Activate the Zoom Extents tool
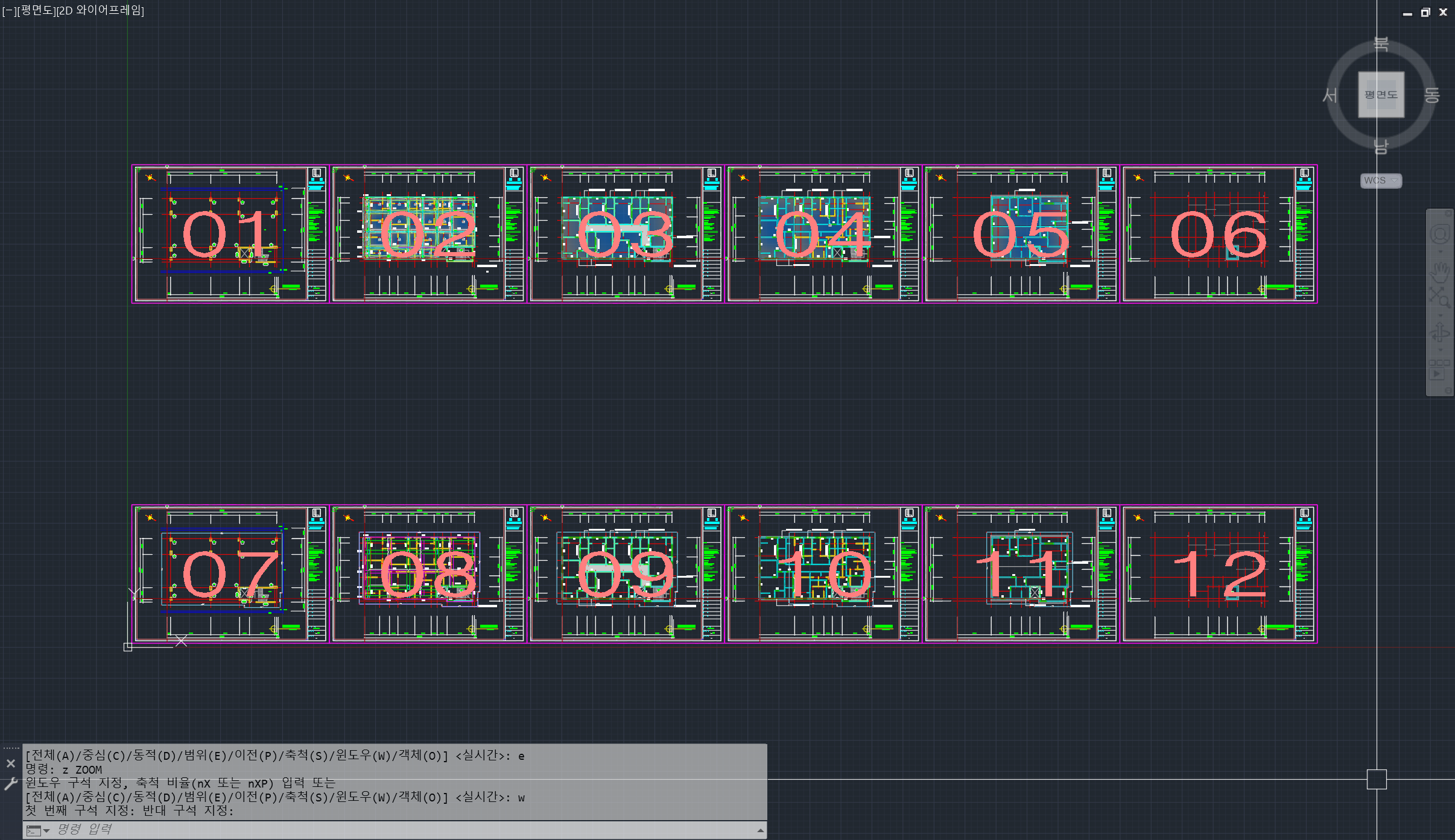The height and width of the screenshot is (840, 1455). (1441, 297)
